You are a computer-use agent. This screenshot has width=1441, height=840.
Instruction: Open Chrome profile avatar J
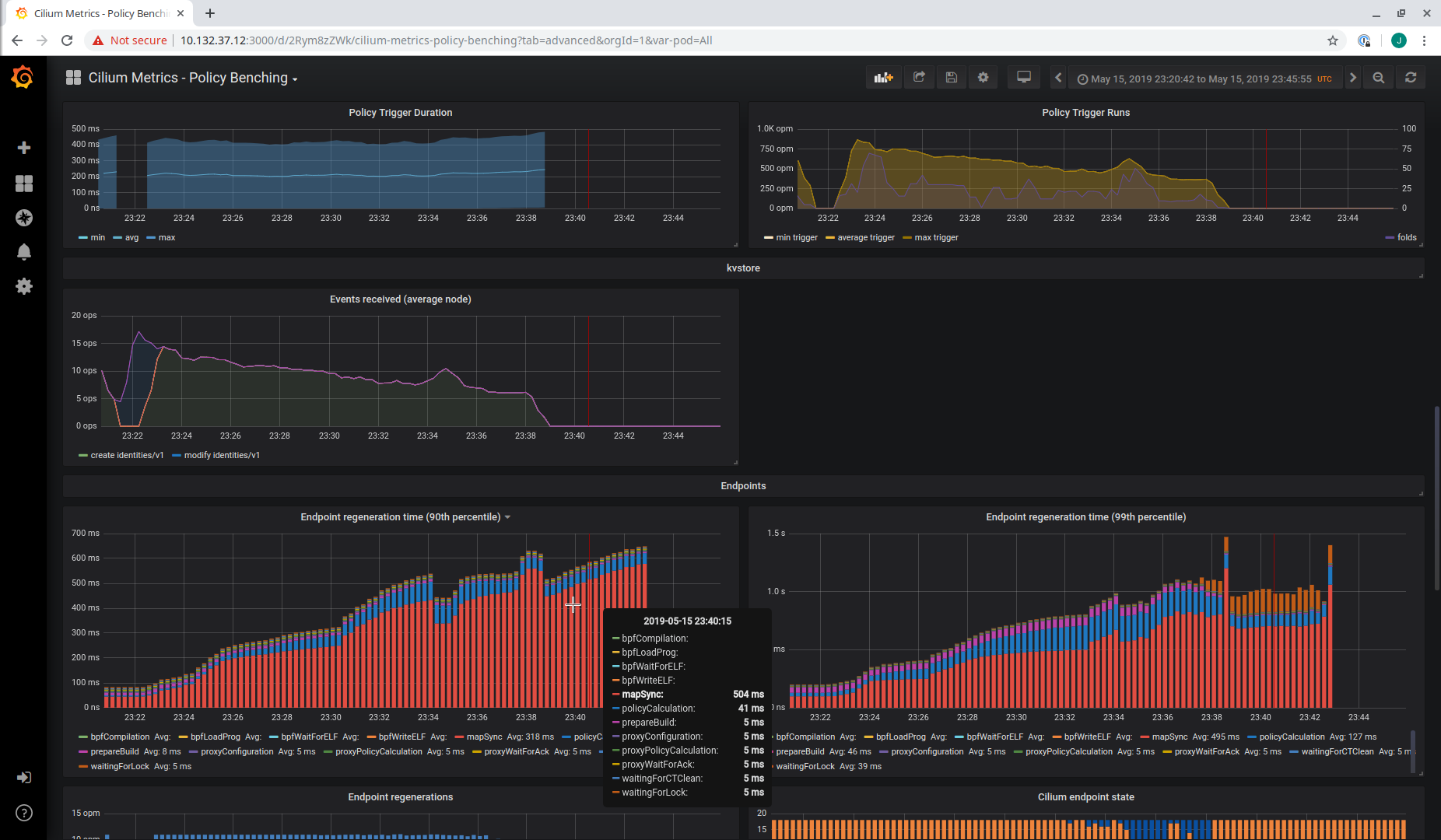pyautogui.click(x=1398, y=40)
